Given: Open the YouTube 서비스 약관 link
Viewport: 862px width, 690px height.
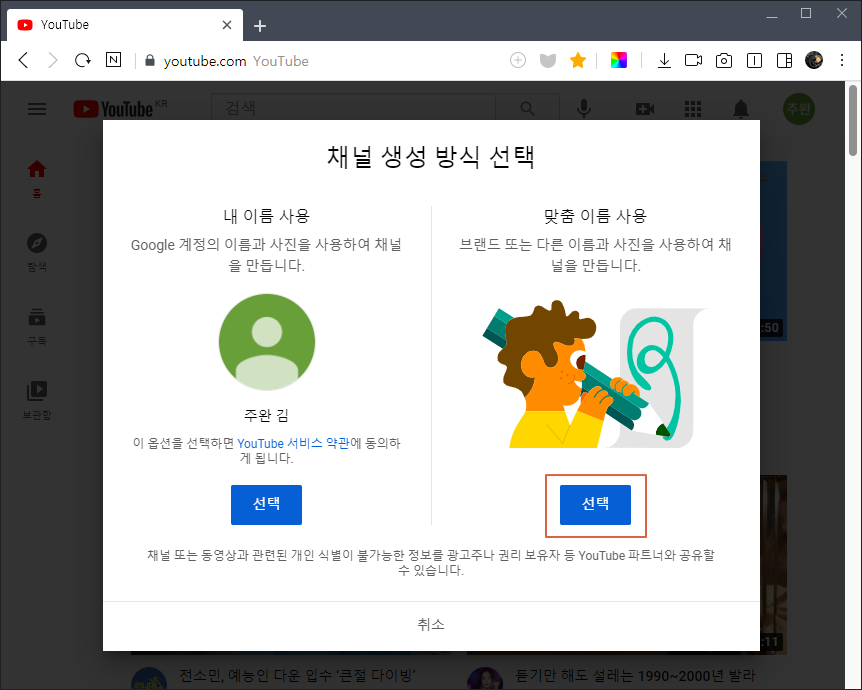Looking at the screenshot, I should [293, 443].
